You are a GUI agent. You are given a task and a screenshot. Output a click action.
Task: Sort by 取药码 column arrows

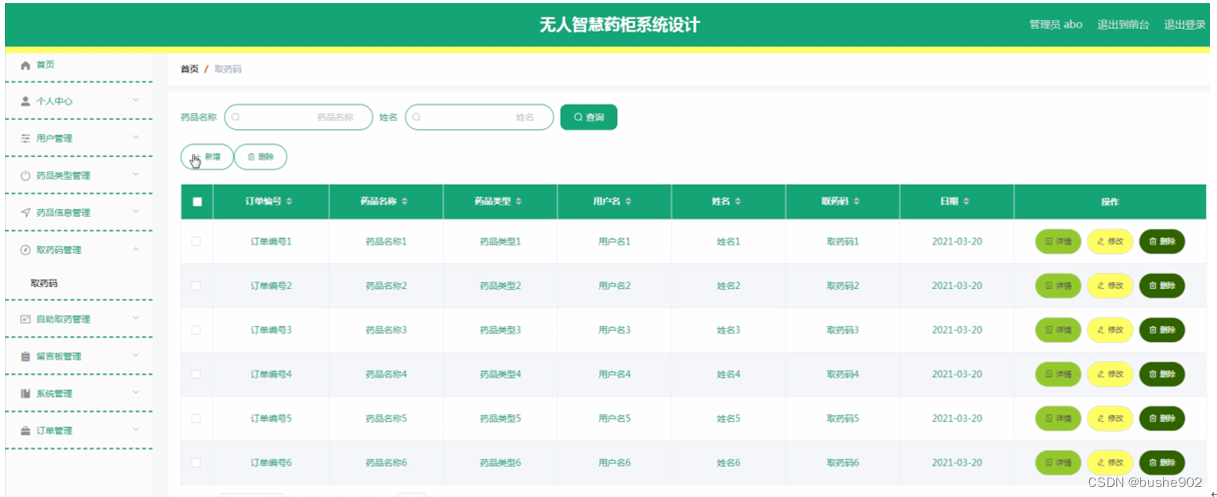pyautogui.click(x=857, y=202)
